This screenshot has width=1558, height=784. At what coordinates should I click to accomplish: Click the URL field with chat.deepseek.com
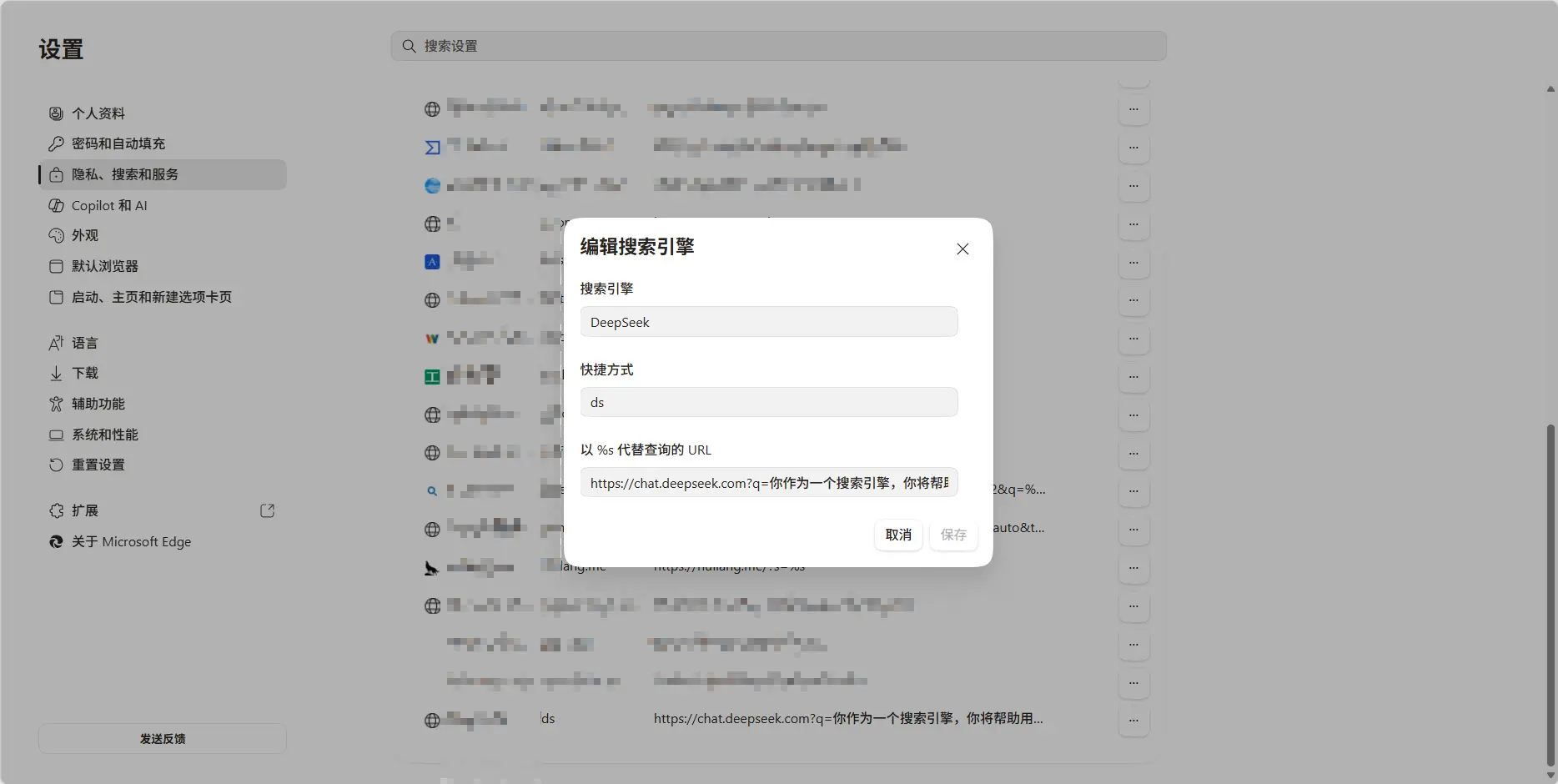[768, 482]
